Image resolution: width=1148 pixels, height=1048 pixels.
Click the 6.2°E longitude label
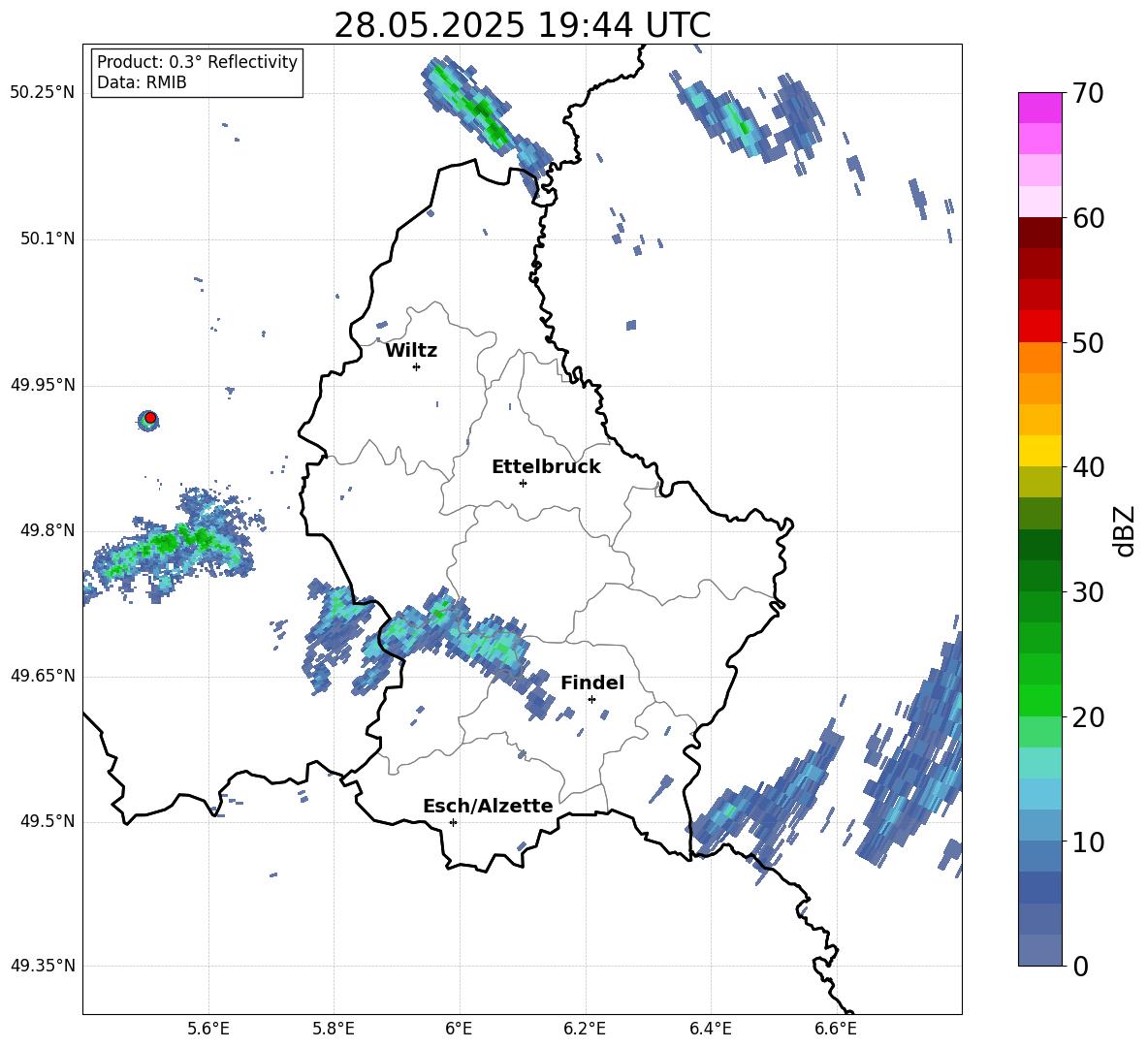(585, 1029)
